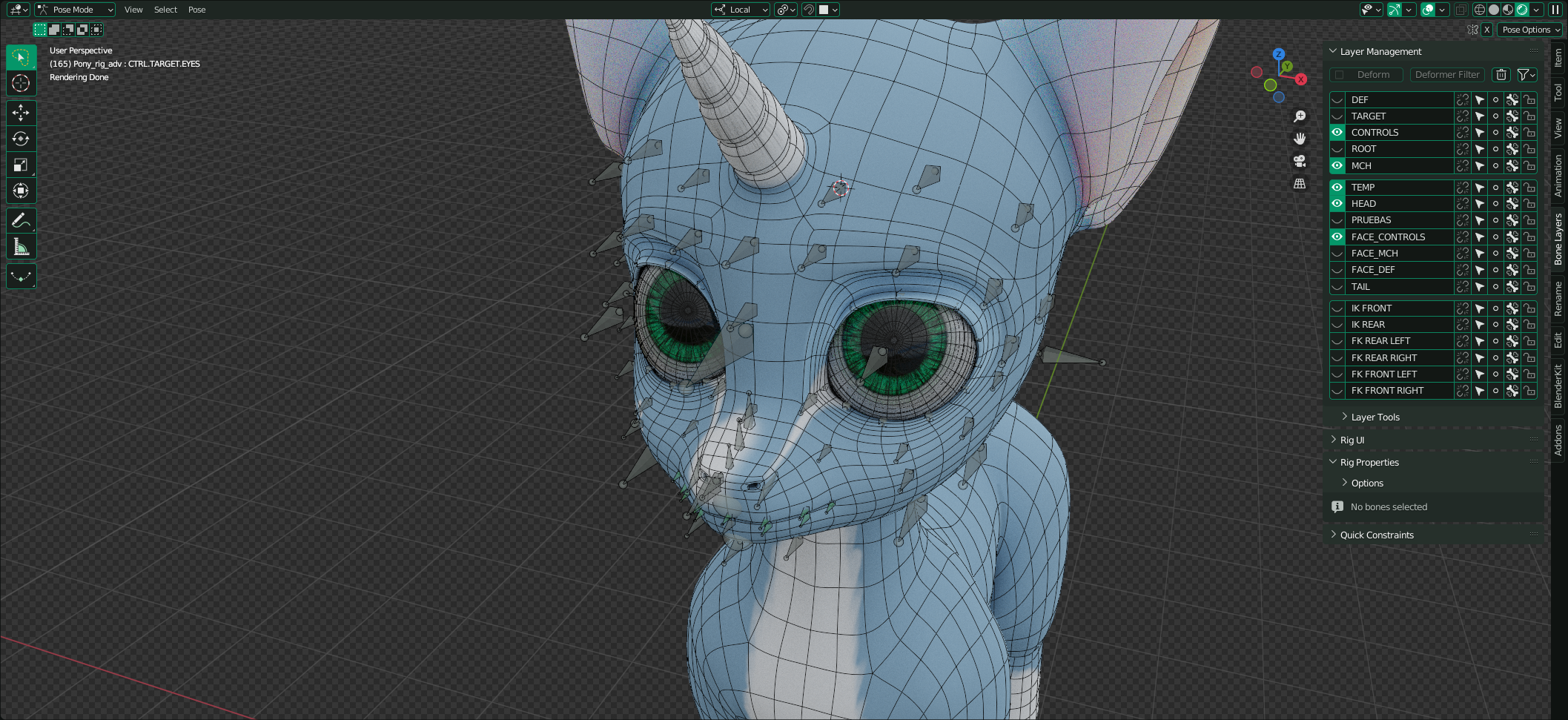Screen dimensions: 1568x720
Task: Open the Pose menu
Action: coord(196,10)
